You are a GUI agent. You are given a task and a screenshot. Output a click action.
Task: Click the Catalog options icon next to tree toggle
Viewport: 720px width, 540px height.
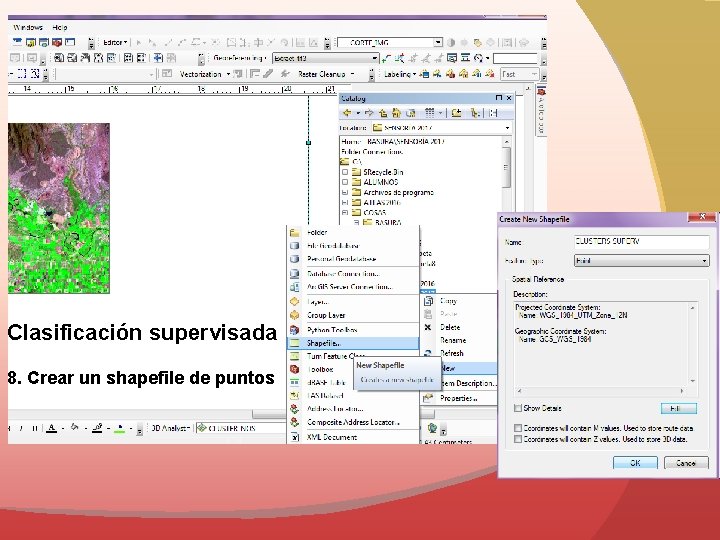click(x=493, y=112)
